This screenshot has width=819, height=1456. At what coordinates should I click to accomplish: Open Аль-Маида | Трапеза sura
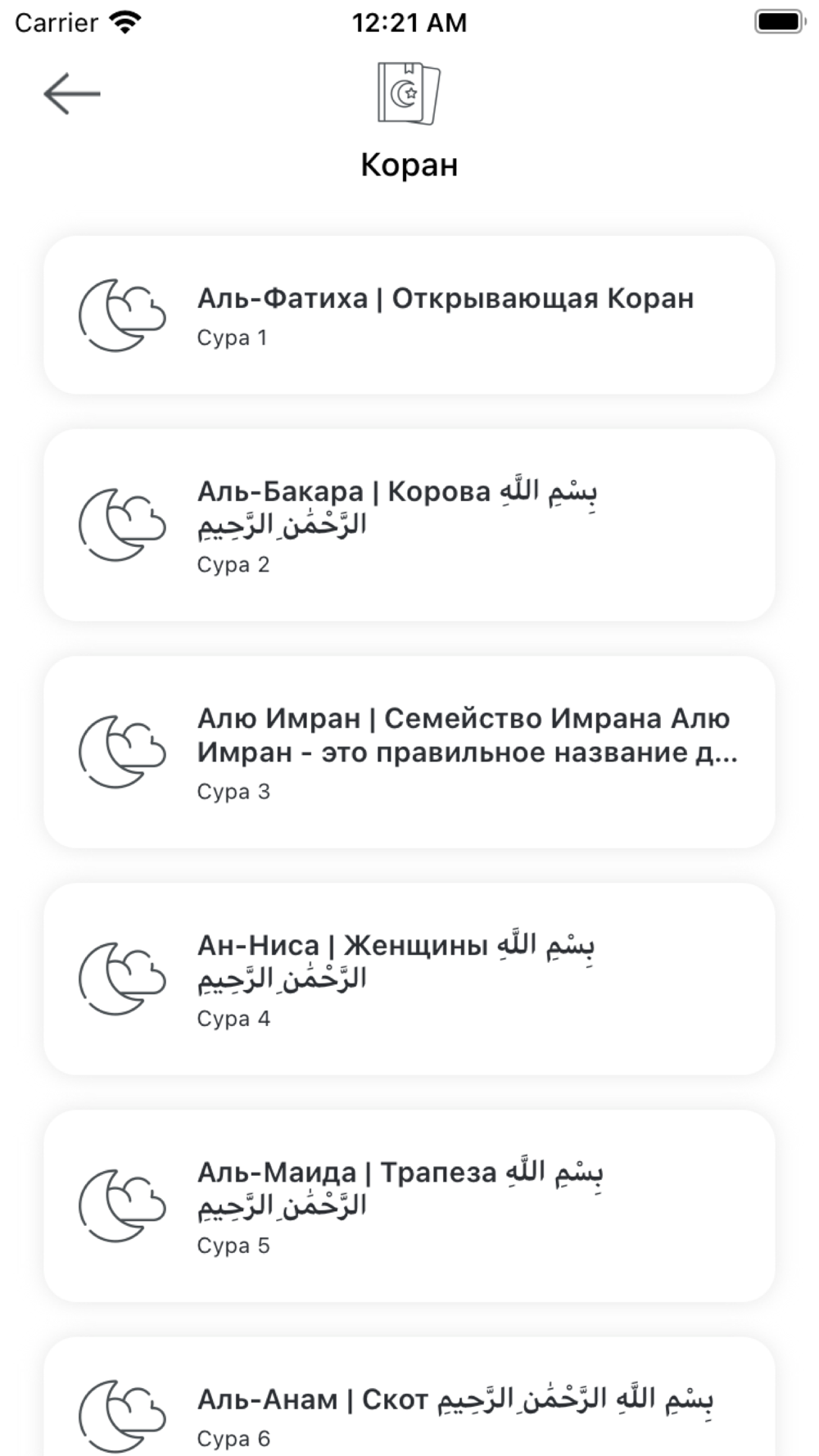point(409,1205)
